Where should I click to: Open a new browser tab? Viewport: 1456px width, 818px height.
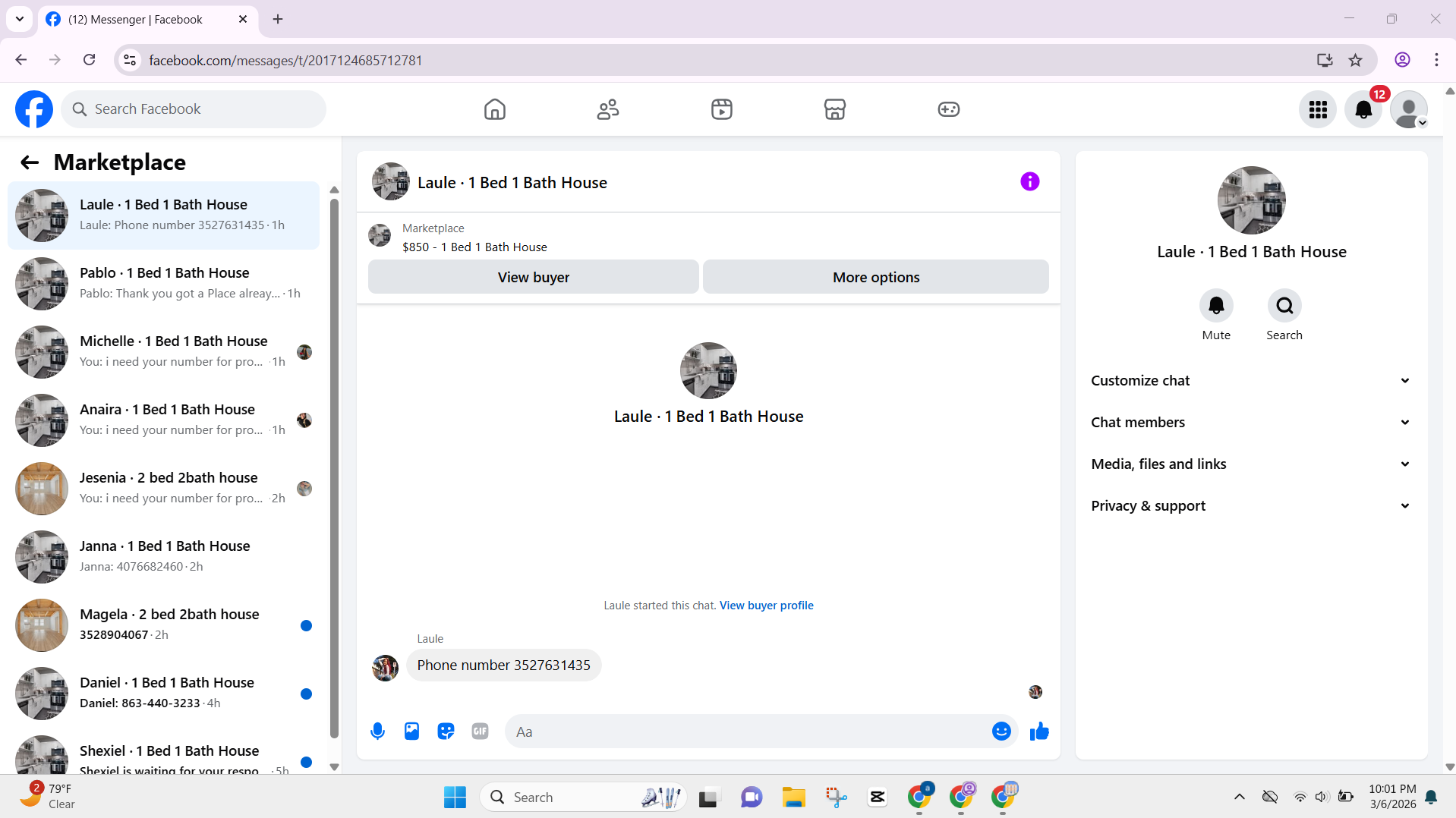click(278, 19)
